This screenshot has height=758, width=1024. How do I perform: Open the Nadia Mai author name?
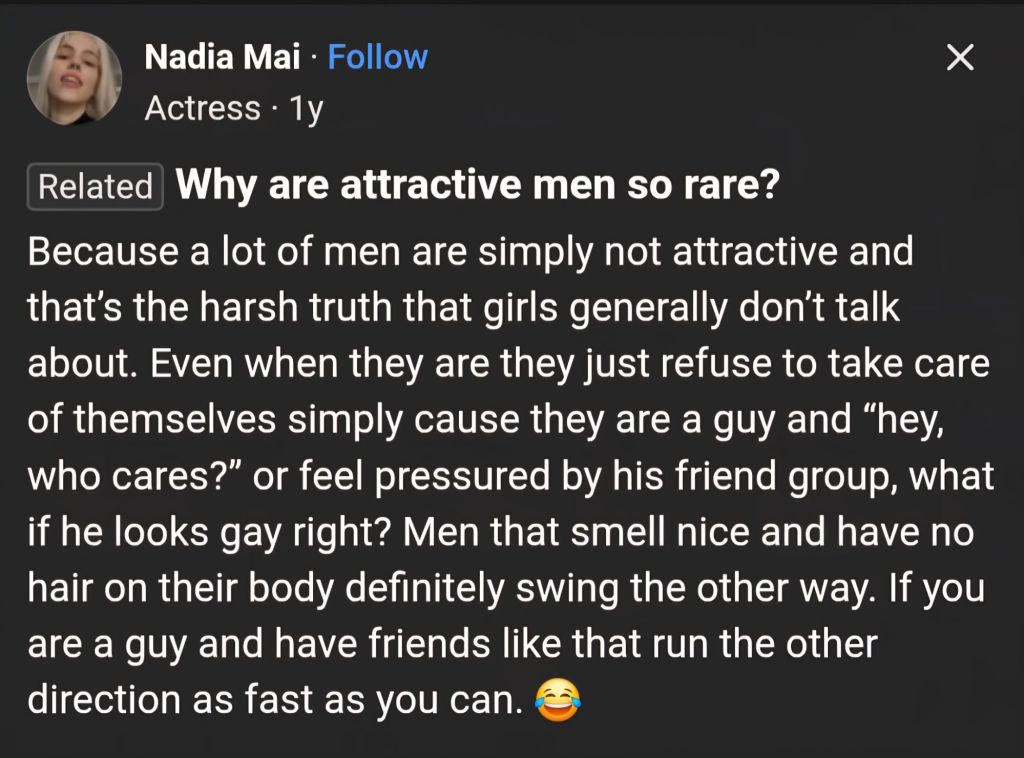[222, 57]
